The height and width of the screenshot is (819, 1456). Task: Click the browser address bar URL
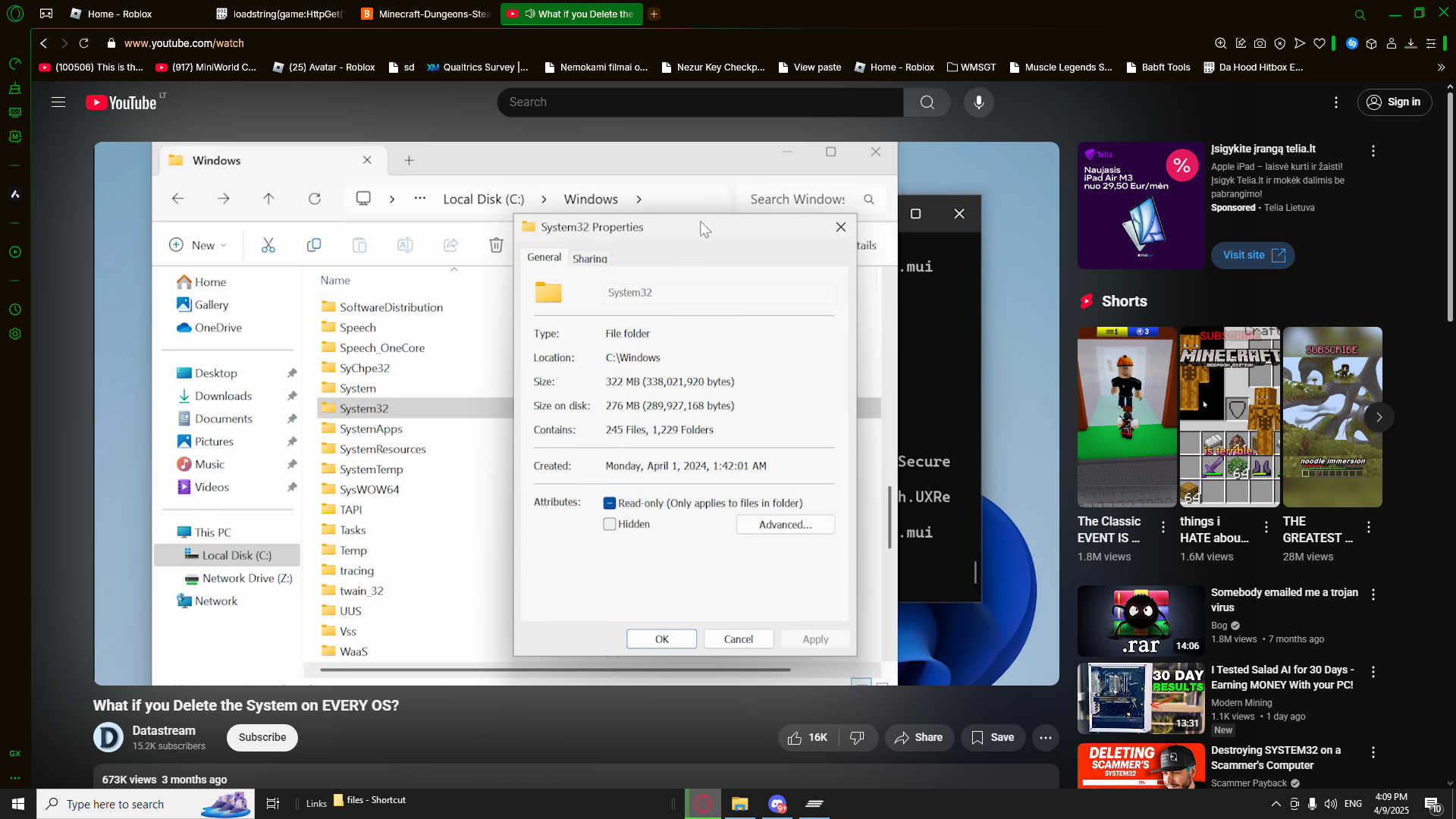184,44
